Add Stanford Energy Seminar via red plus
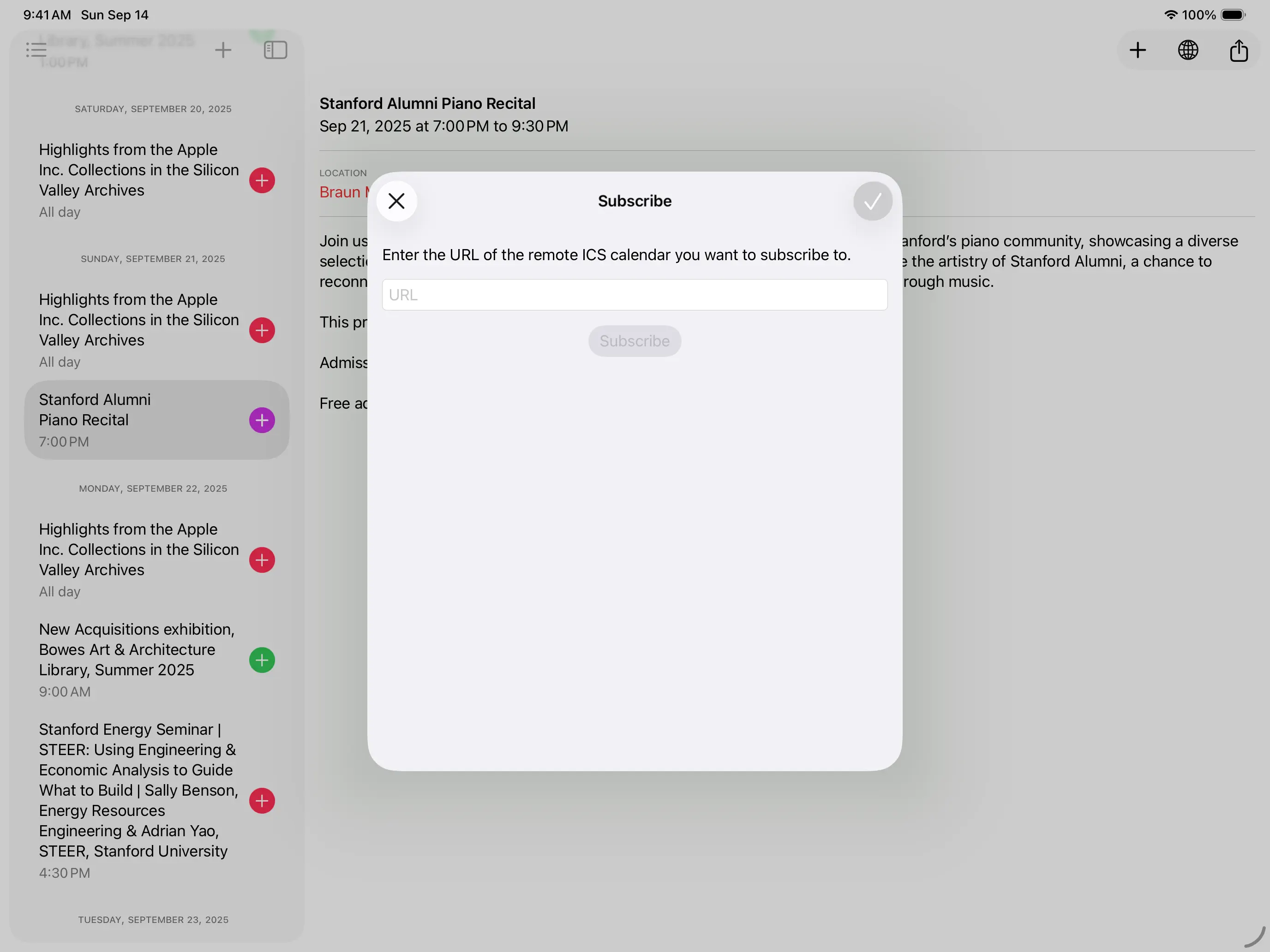1270x952 pixels. coord(262,801)
